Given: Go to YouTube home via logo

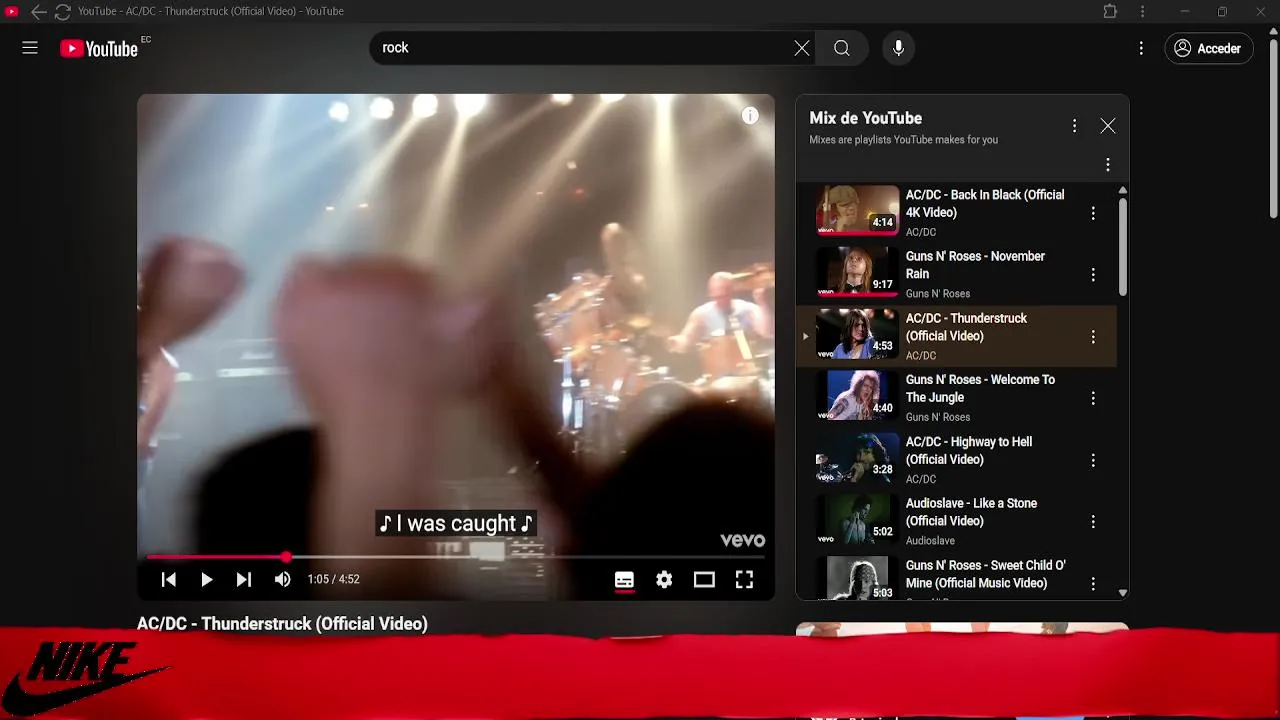Looking at the screenshot, I should point(99,48).
